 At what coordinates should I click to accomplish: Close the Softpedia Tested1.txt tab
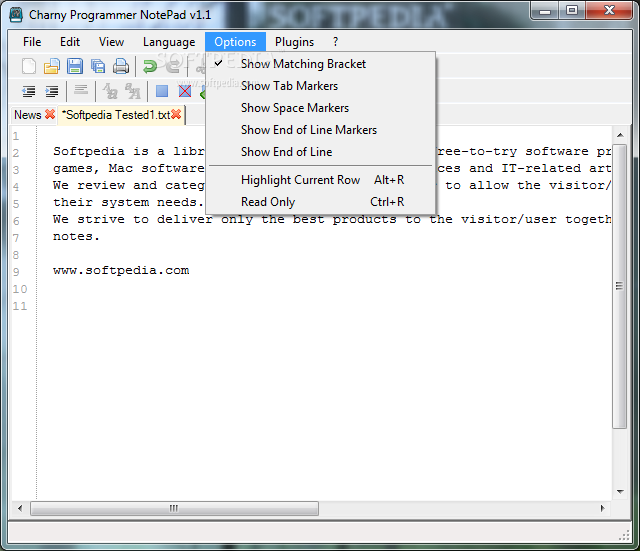[x=176, y=114]
